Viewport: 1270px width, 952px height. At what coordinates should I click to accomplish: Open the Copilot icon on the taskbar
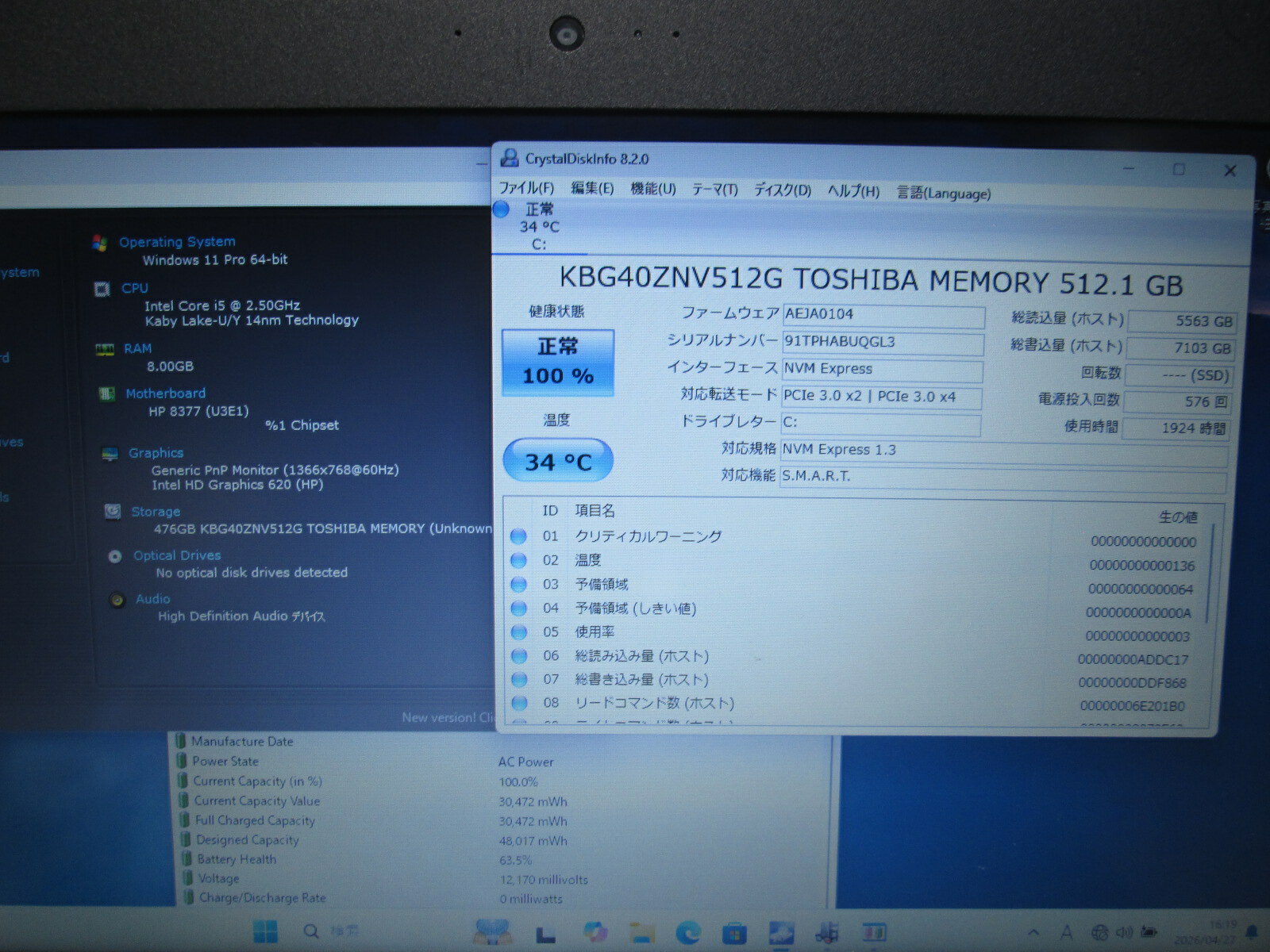coord(595,932)
